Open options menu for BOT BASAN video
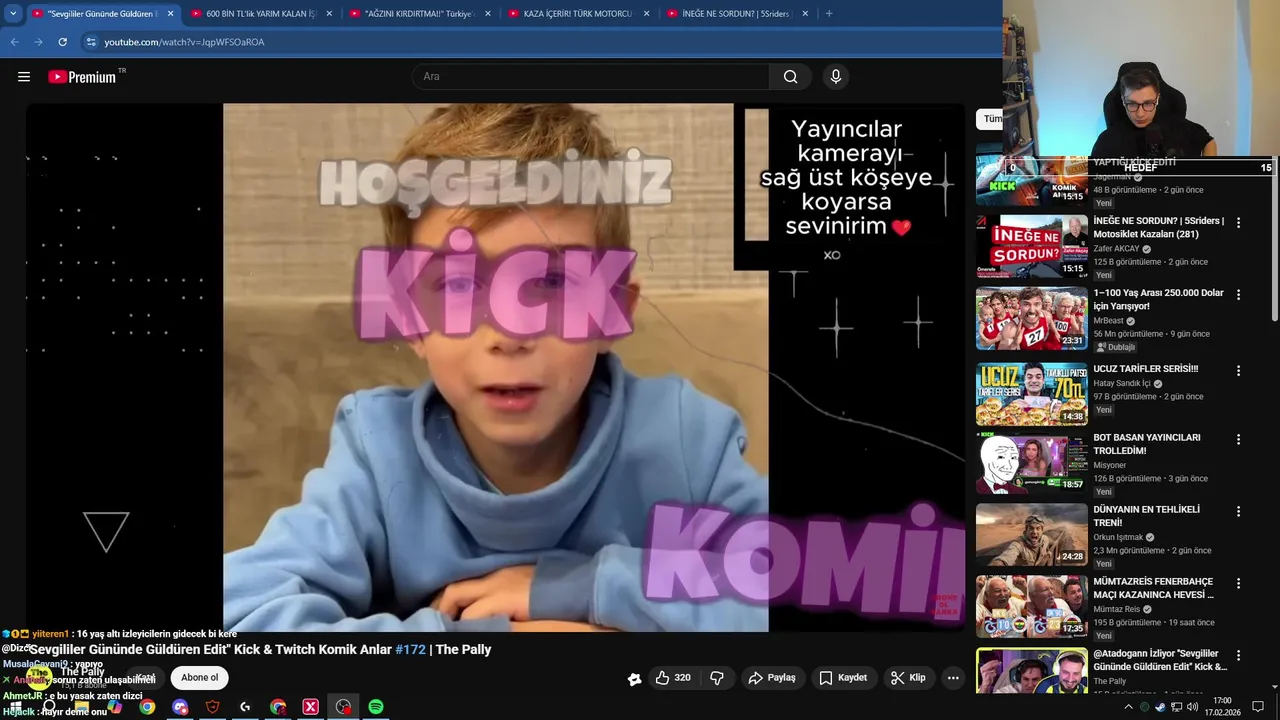The width and height of the screenshot is (1280, 720). click(1238, 439)
